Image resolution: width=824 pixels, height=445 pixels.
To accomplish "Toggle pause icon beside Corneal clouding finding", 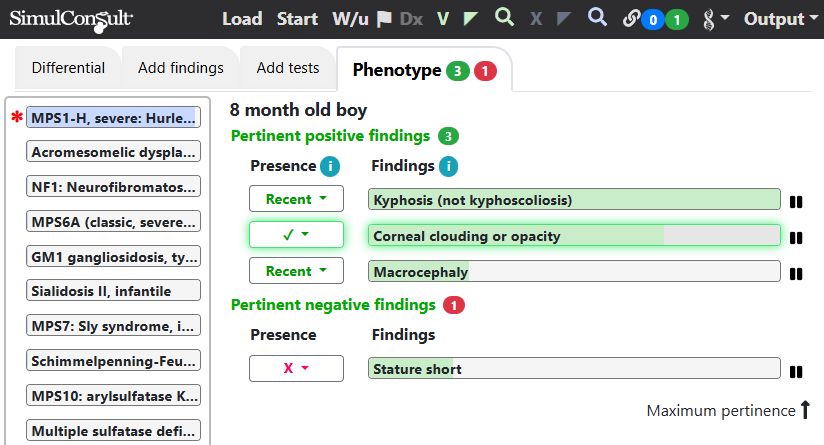I will [x=796, y=238].
